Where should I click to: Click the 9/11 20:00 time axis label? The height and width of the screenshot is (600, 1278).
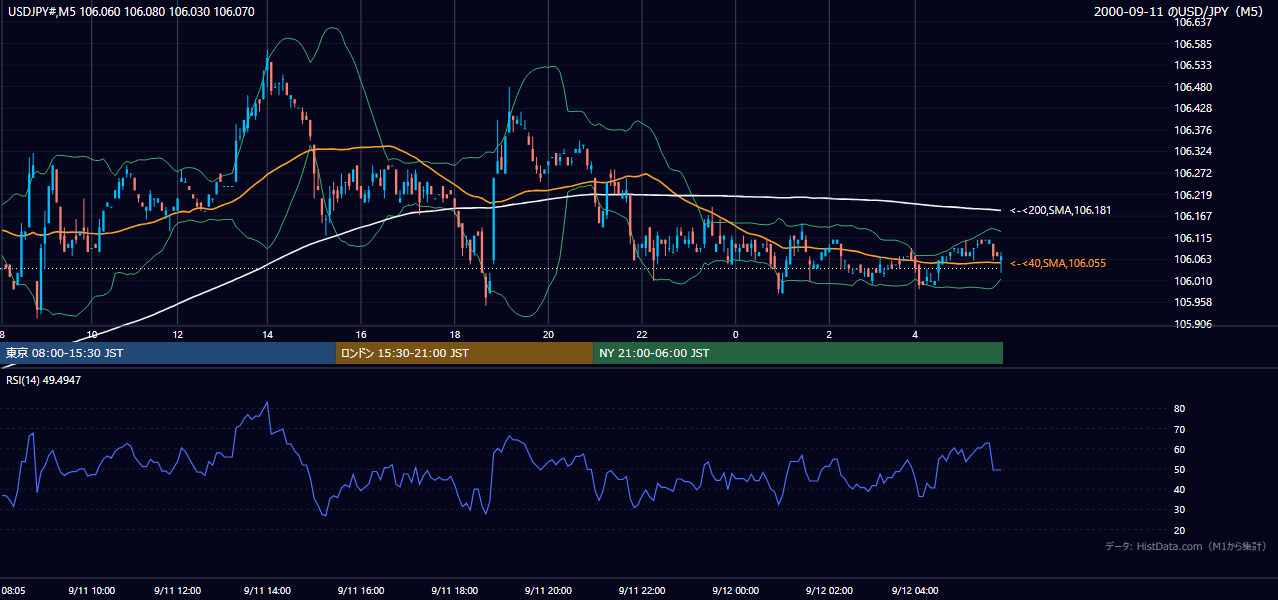(548, 590)
